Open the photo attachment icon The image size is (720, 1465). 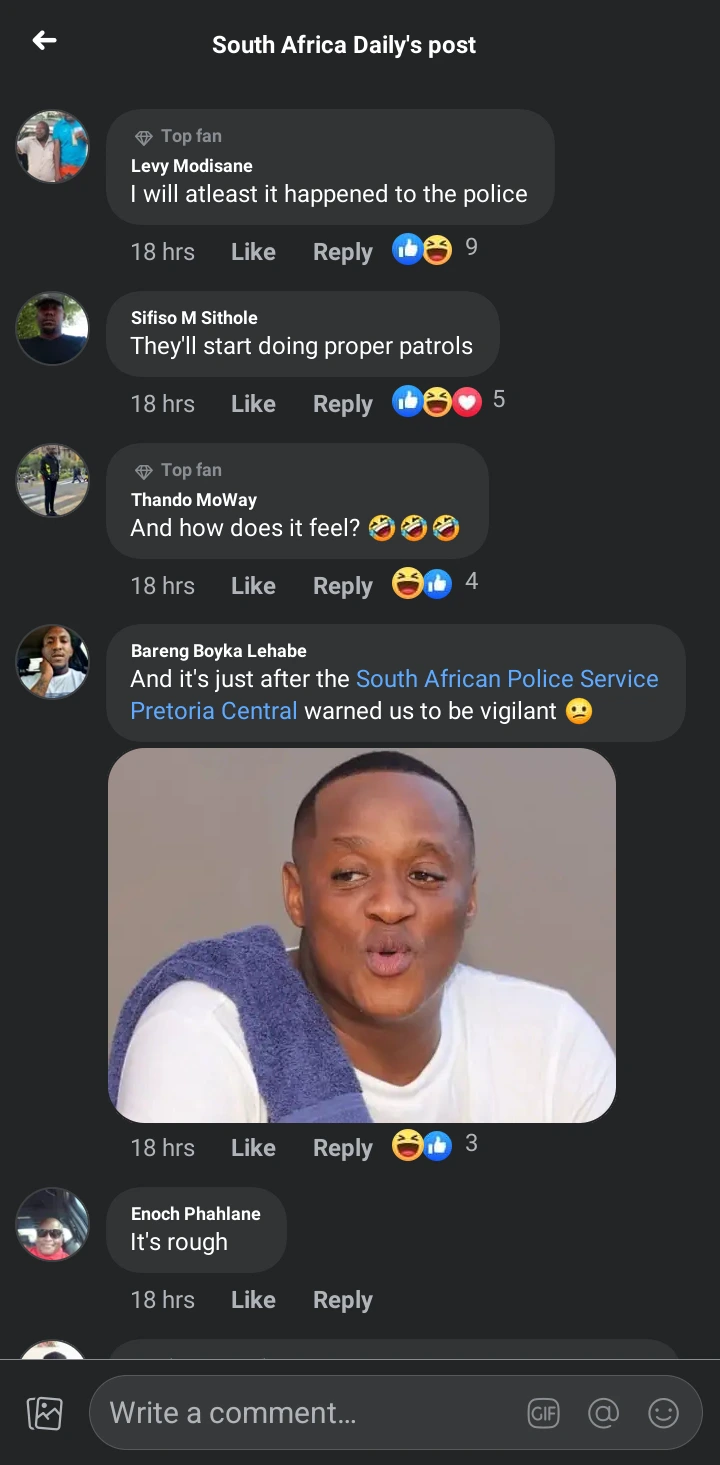coord(45,1413)
